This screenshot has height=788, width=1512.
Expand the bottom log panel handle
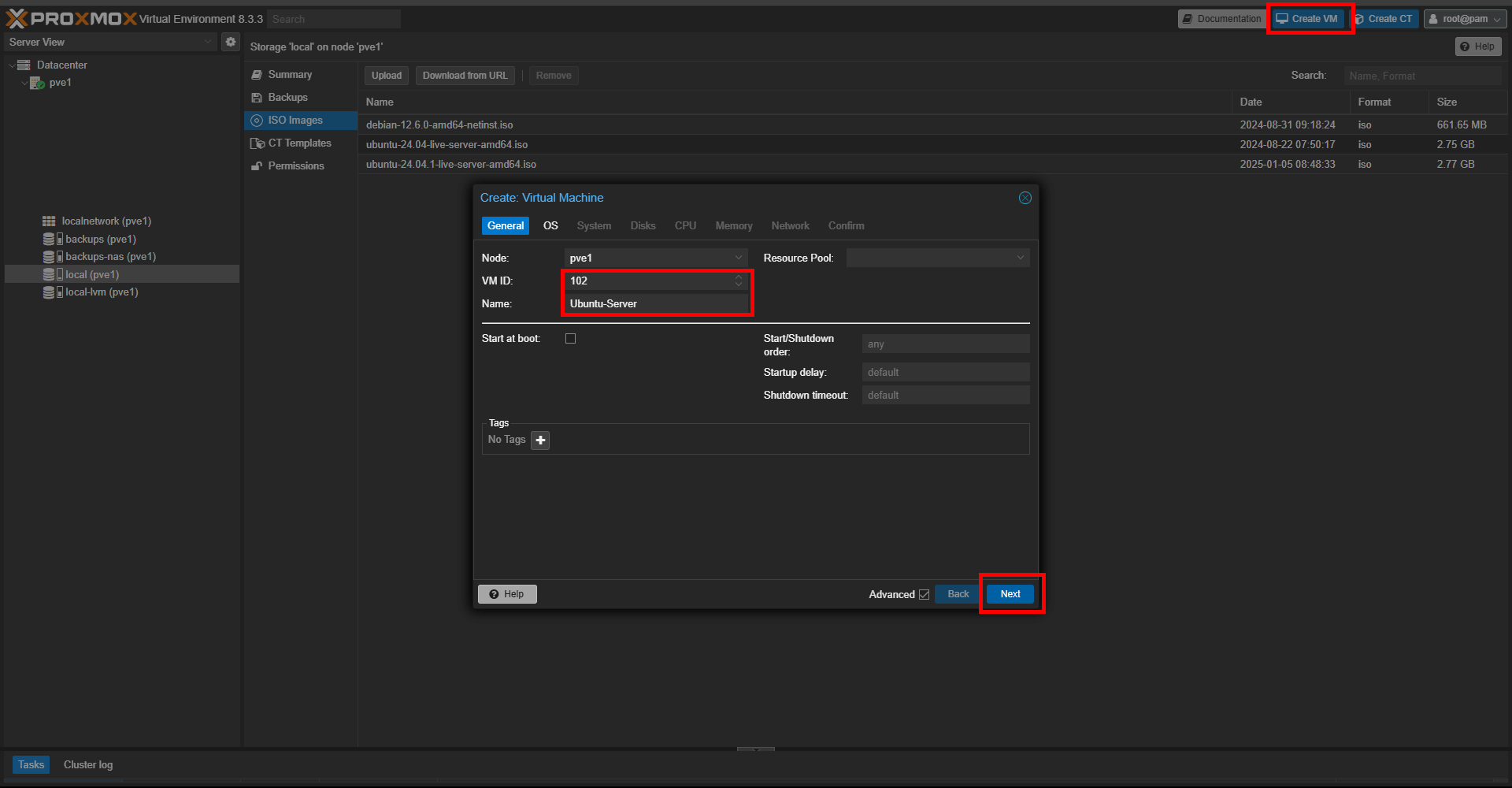pyautogui.click(x=756, y=749)
